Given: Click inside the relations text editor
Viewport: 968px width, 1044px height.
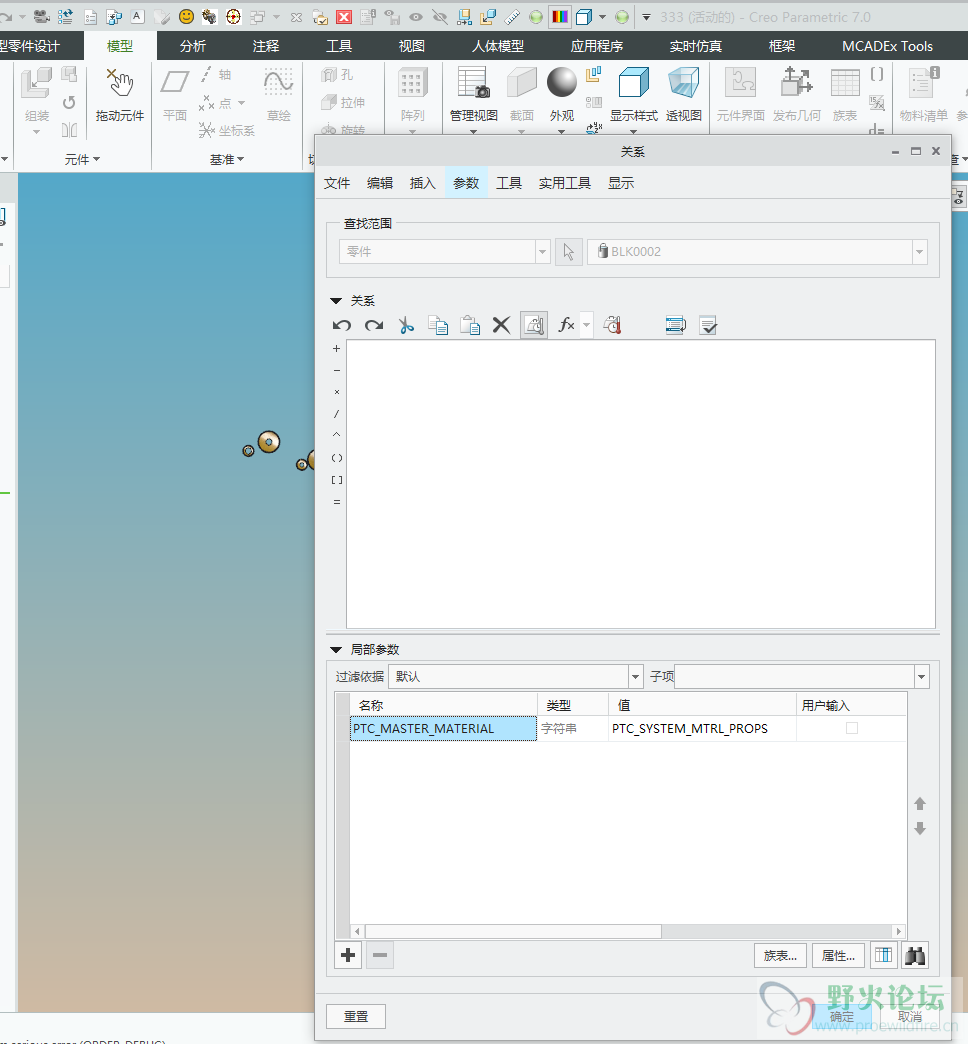Looking at the screenshot, I should tap(640, 484).
